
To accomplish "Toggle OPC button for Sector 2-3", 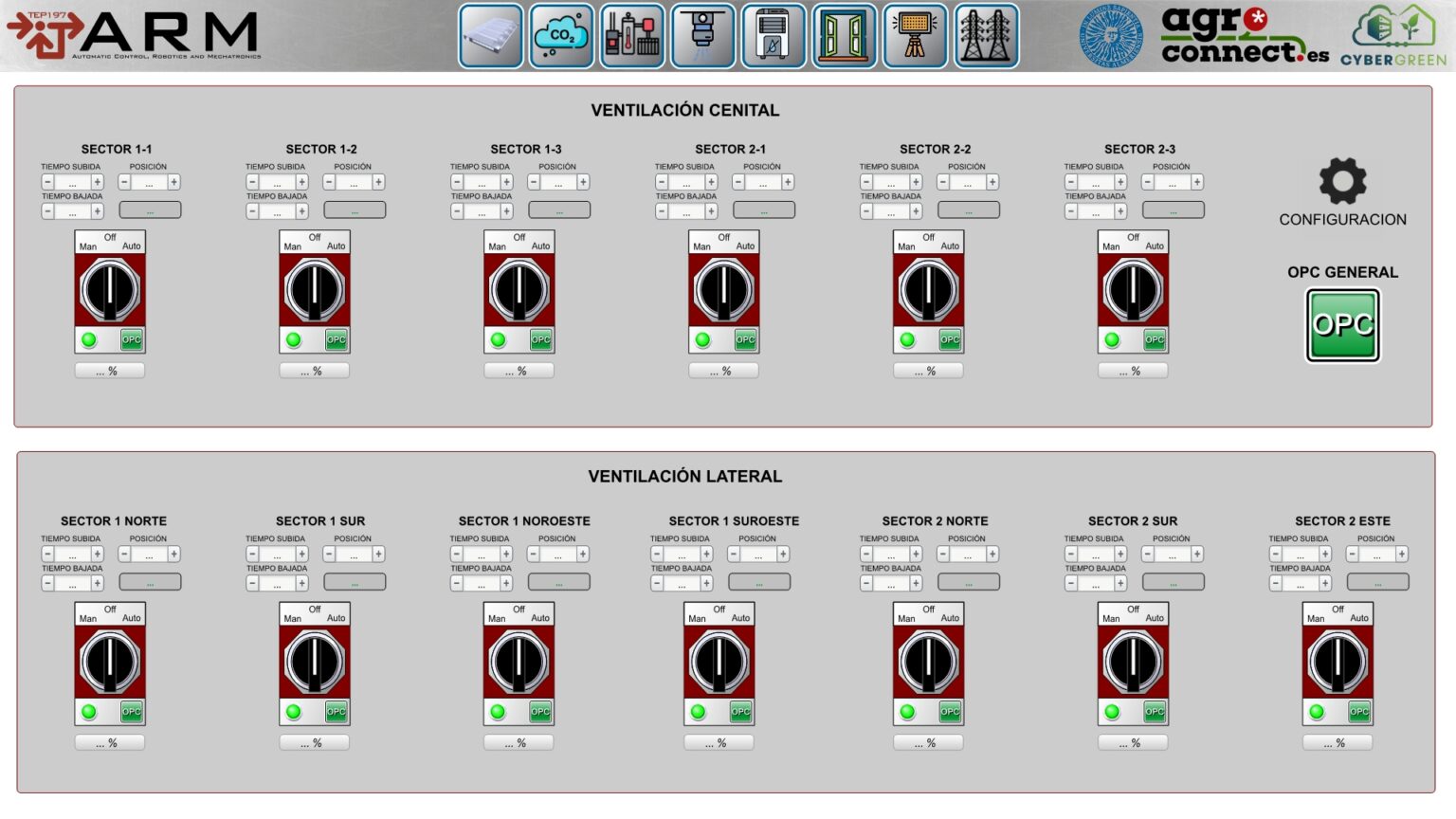I will pyautogui.click(x=1155, y=339).
